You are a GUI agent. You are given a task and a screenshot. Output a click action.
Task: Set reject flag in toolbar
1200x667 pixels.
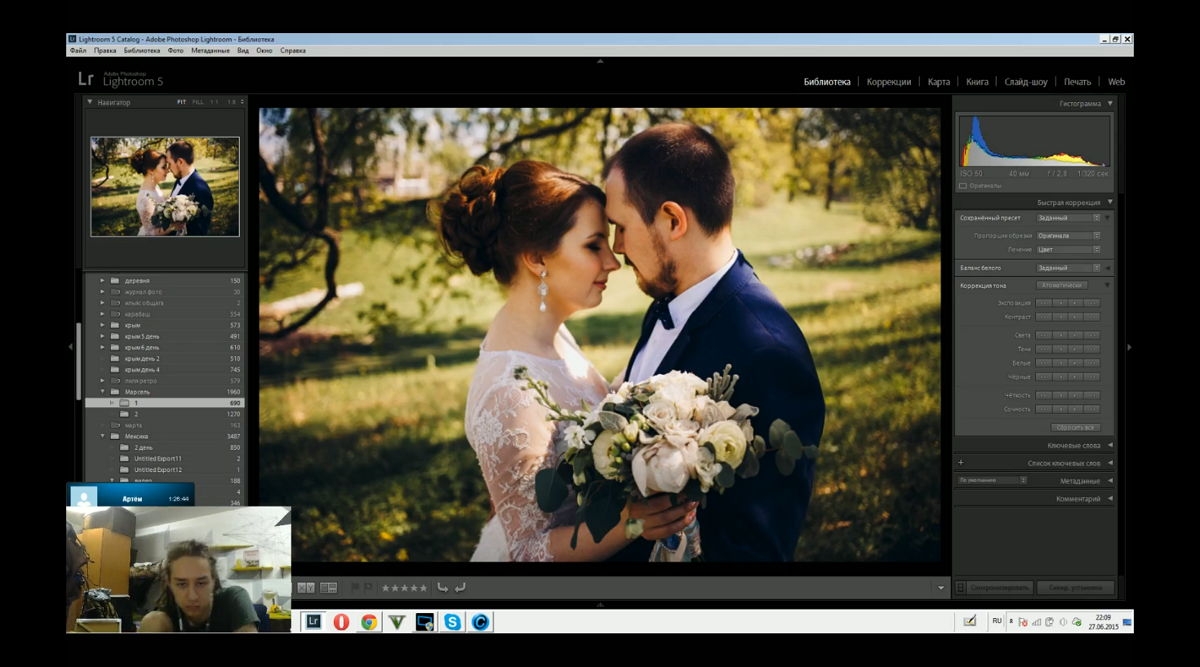368,587
